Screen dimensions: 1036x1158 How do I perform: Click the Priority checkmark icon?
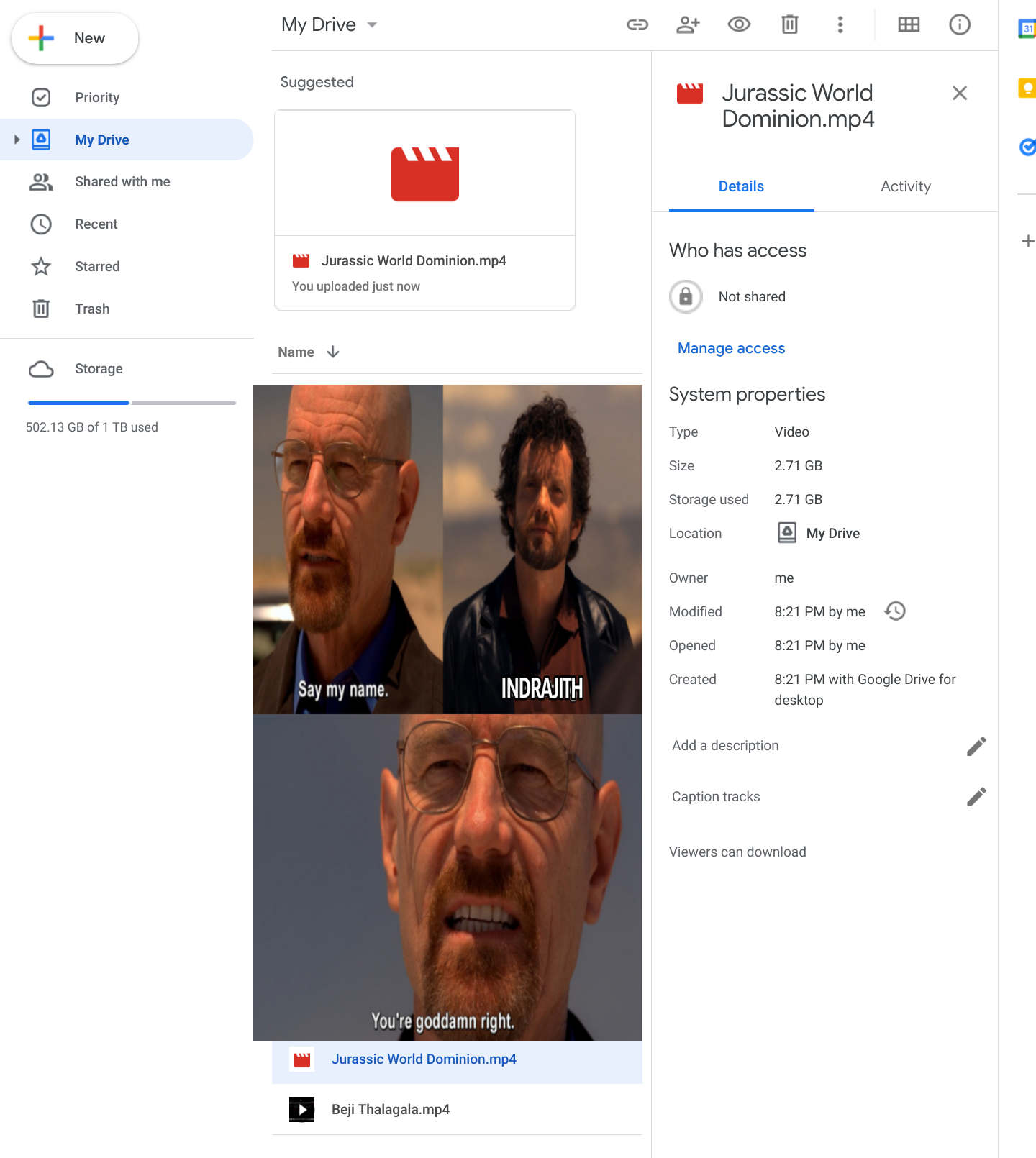coord(41,97)
